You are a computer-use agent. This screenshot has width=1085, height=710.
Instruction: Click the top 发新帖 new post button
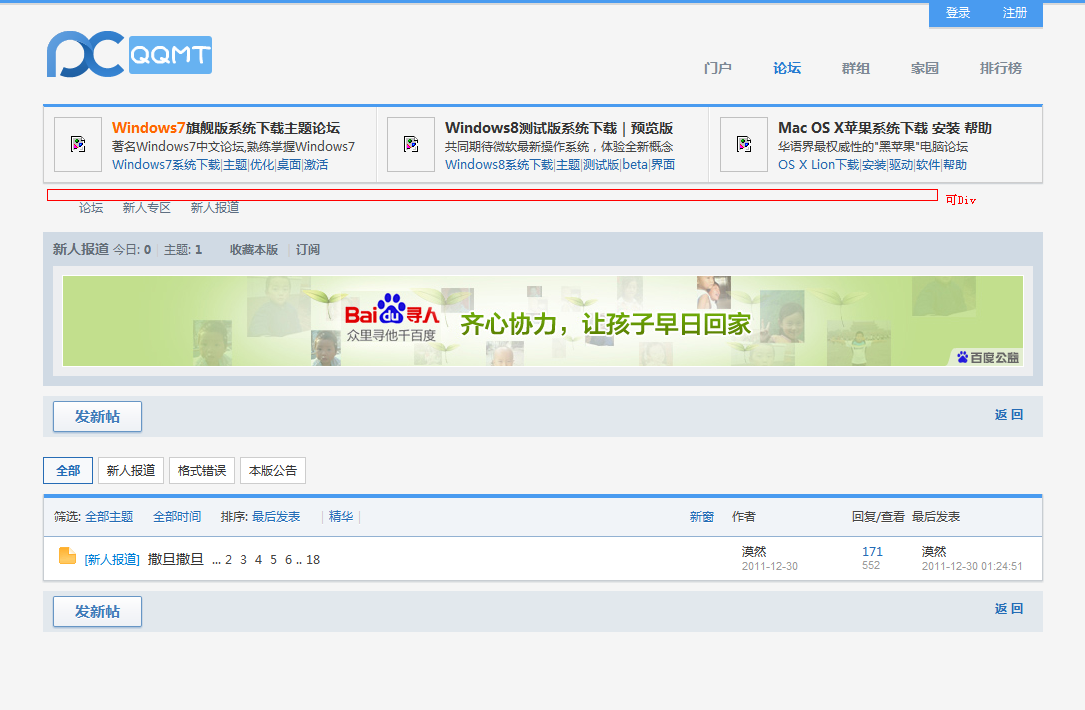pyautogui.click(x=97, y=417)
